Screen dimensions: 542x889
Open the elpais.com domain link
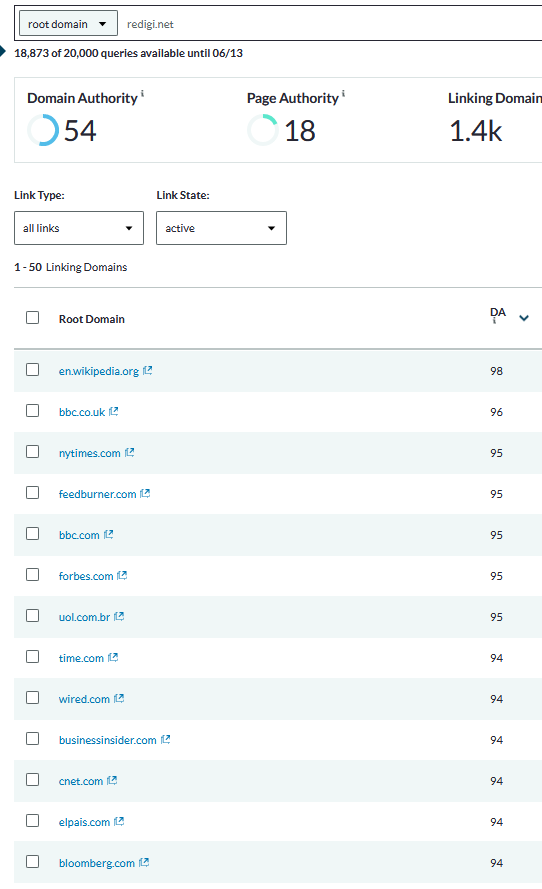click(84, 822)
